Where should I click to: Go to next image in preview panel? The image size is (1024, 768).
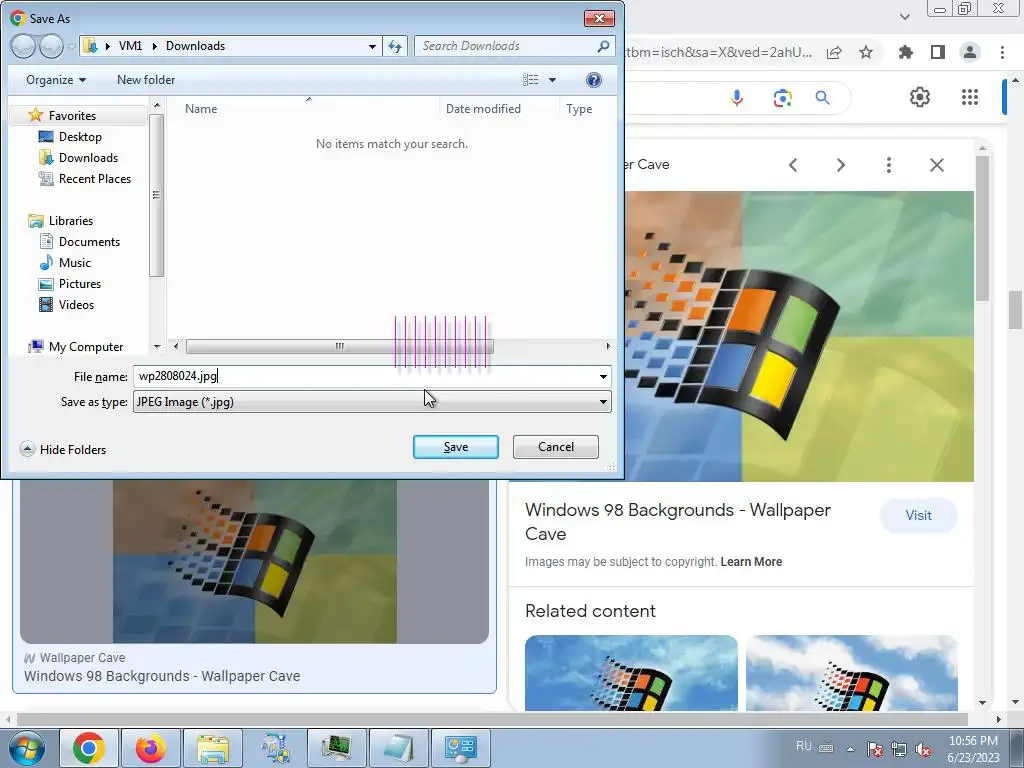840,165
